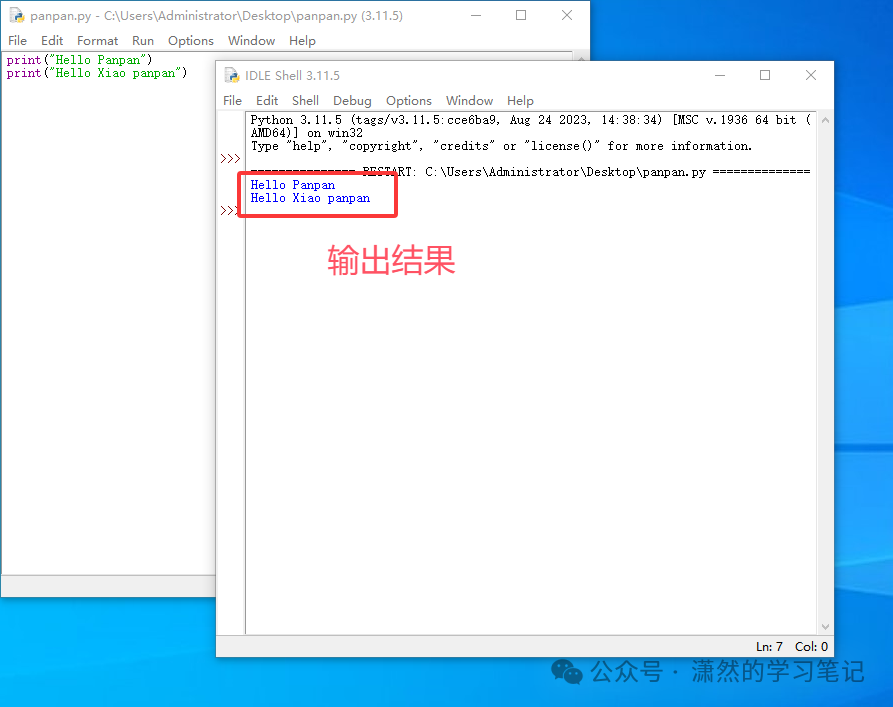Open Shell menu in IDLE Shell
The width and height of the screenshot is (893, 707).
pyautogui.click(x=305, y=100)
